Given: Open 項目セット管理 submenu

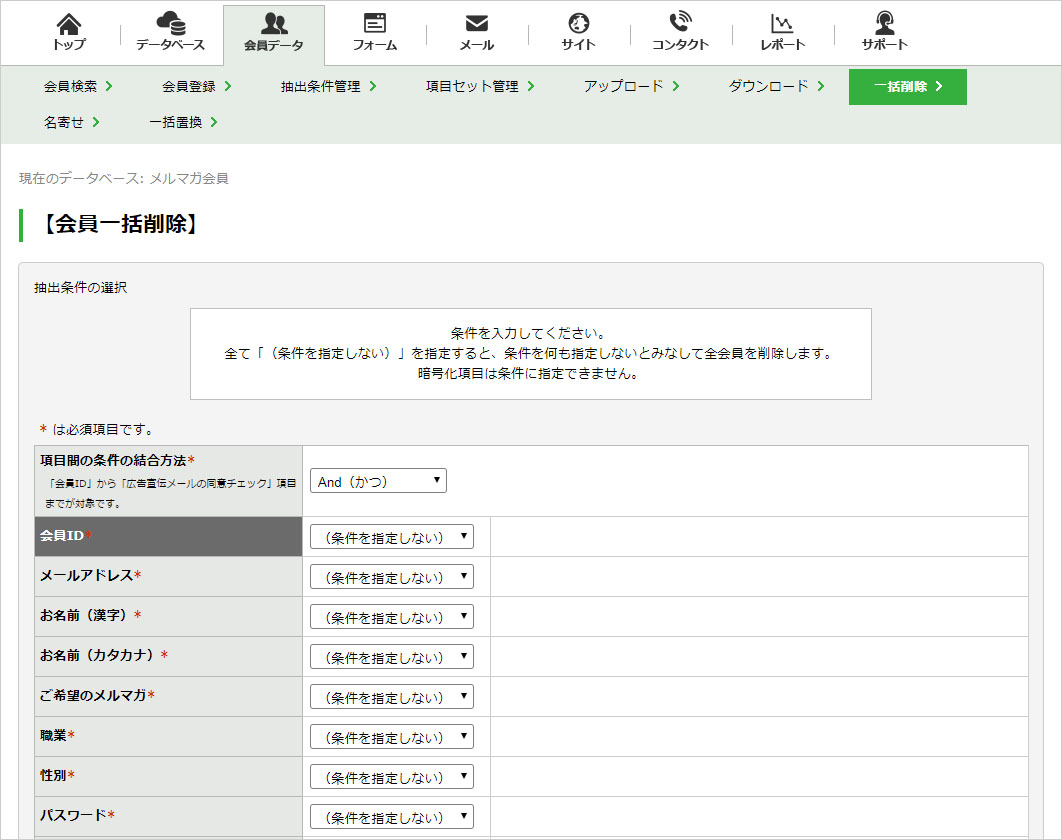Looking at the screenshot, I should point(480,87).
